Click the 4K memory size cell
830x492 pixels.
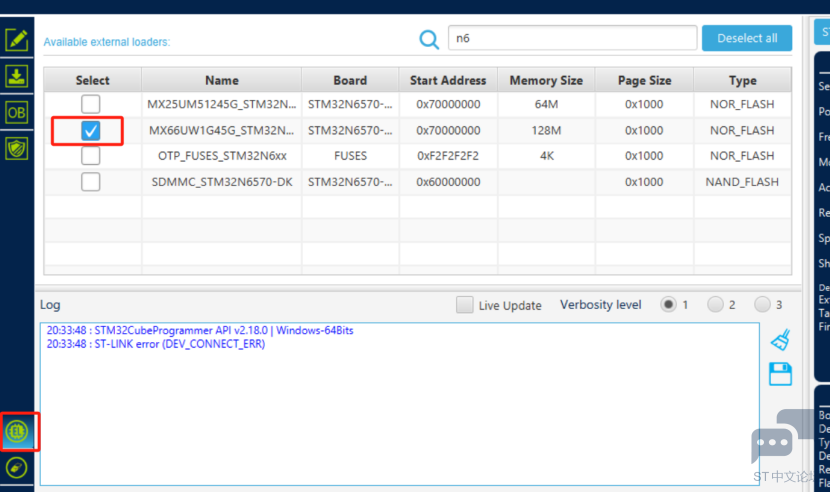pos(546,156)
